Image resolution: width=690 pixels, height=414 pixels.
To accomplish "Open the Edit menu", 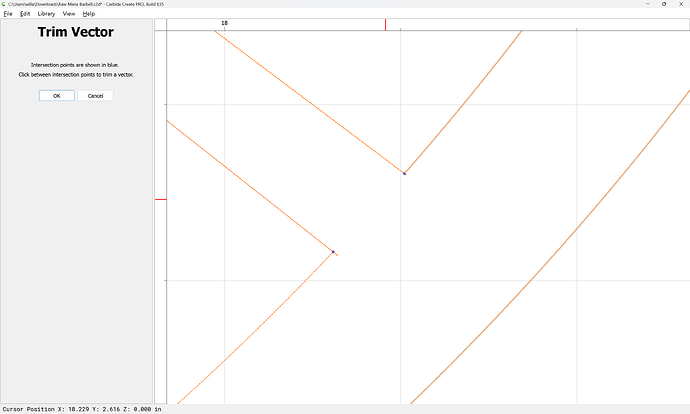I will (x=25, y=14).
